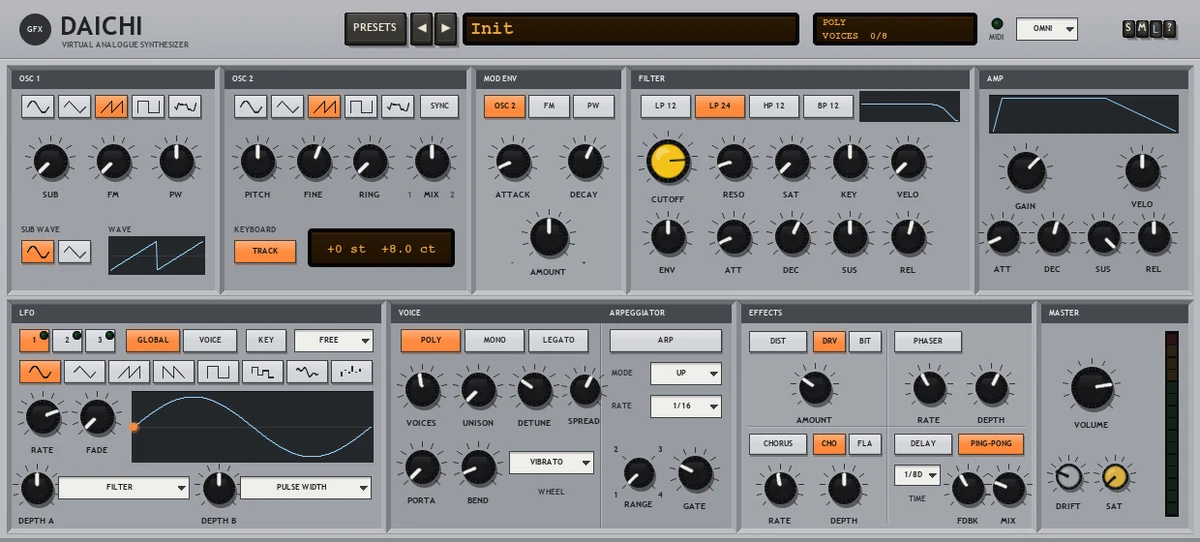
Task: Select the LFO sample-and-hold shape
Action: pyautogui.click(x=352, y=373)
